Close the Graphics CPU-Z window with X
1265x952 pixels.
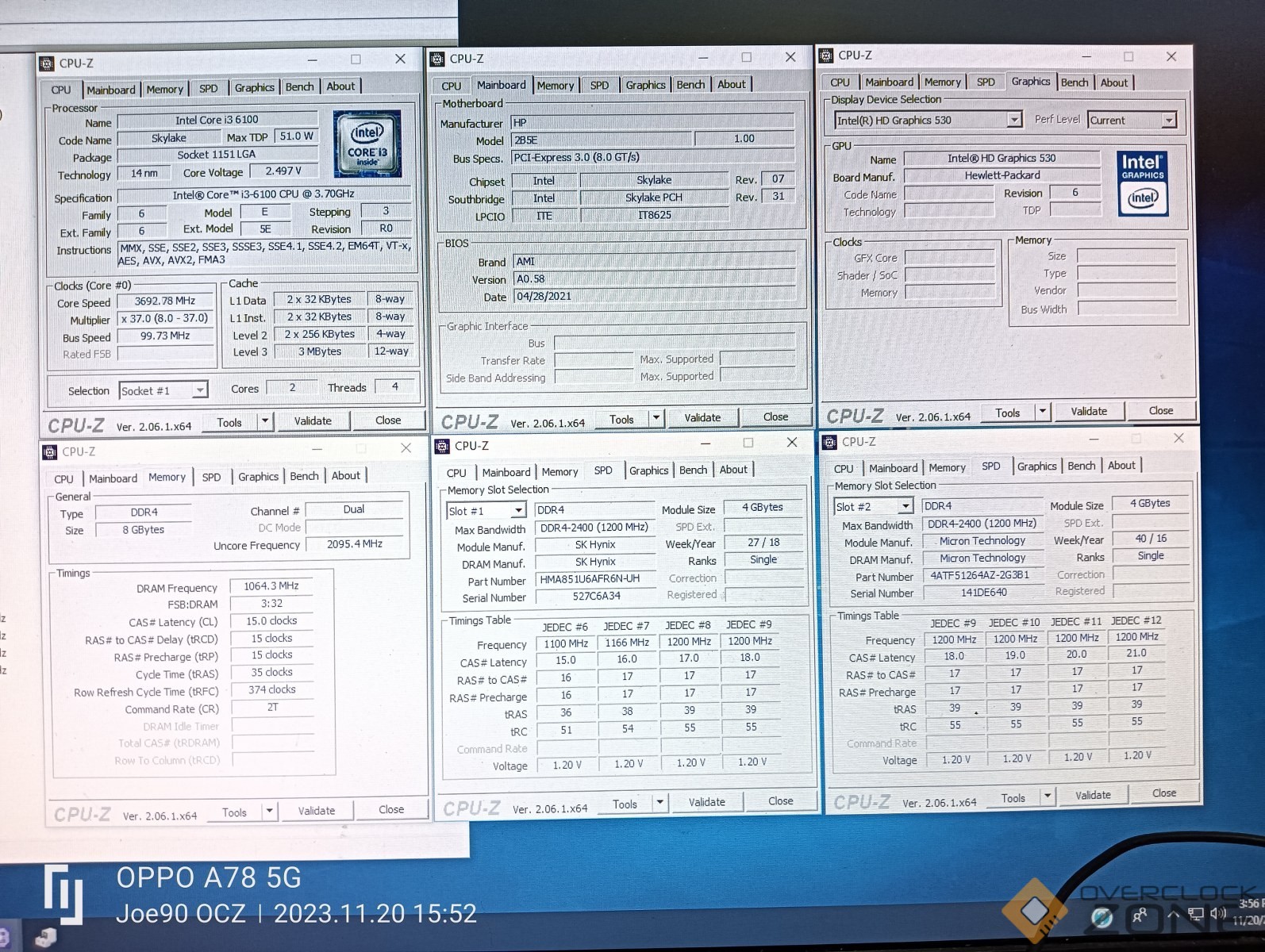pos(1171,56)
